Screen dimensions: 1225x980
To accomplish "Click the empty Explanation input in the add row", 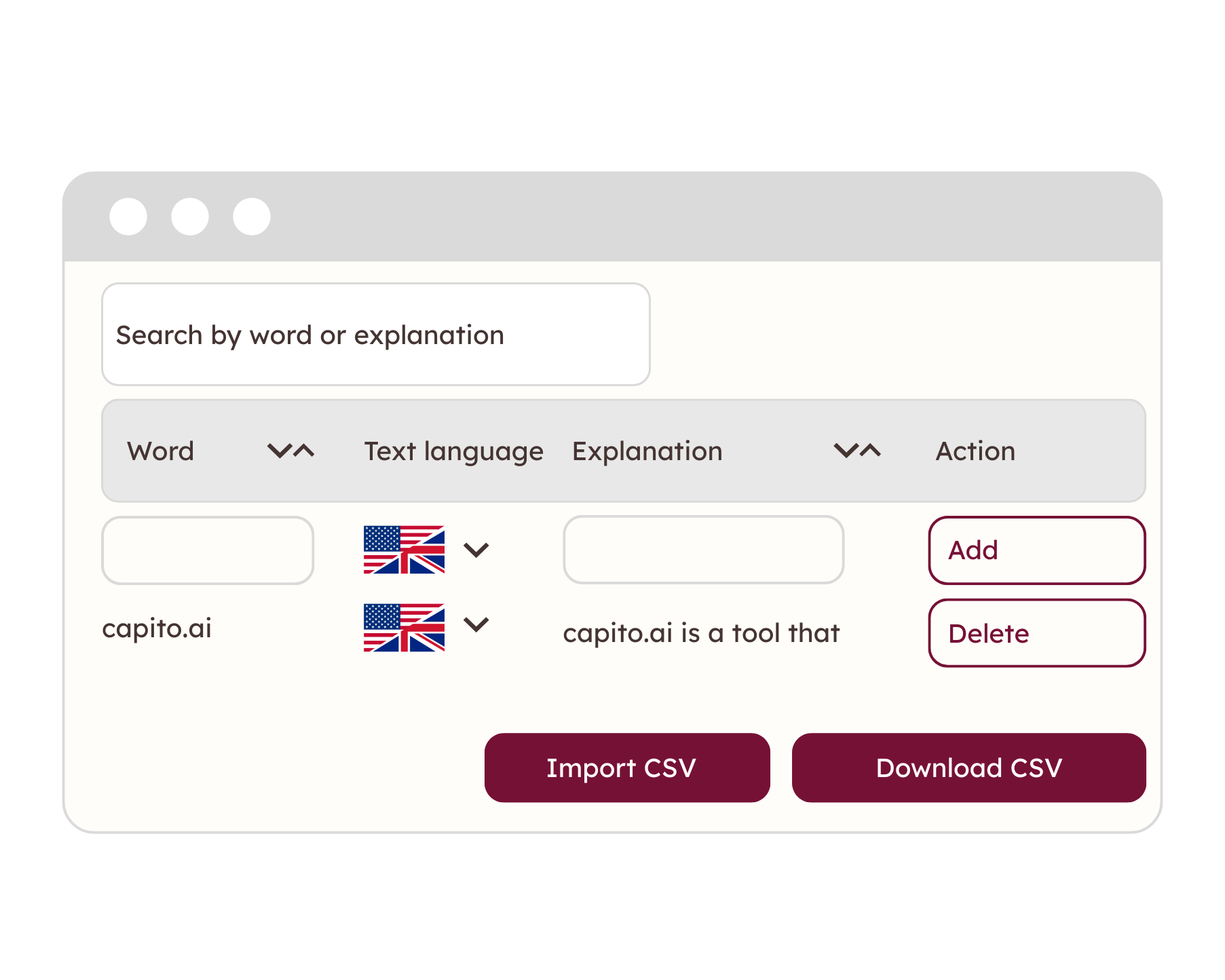I will (704, 550).
